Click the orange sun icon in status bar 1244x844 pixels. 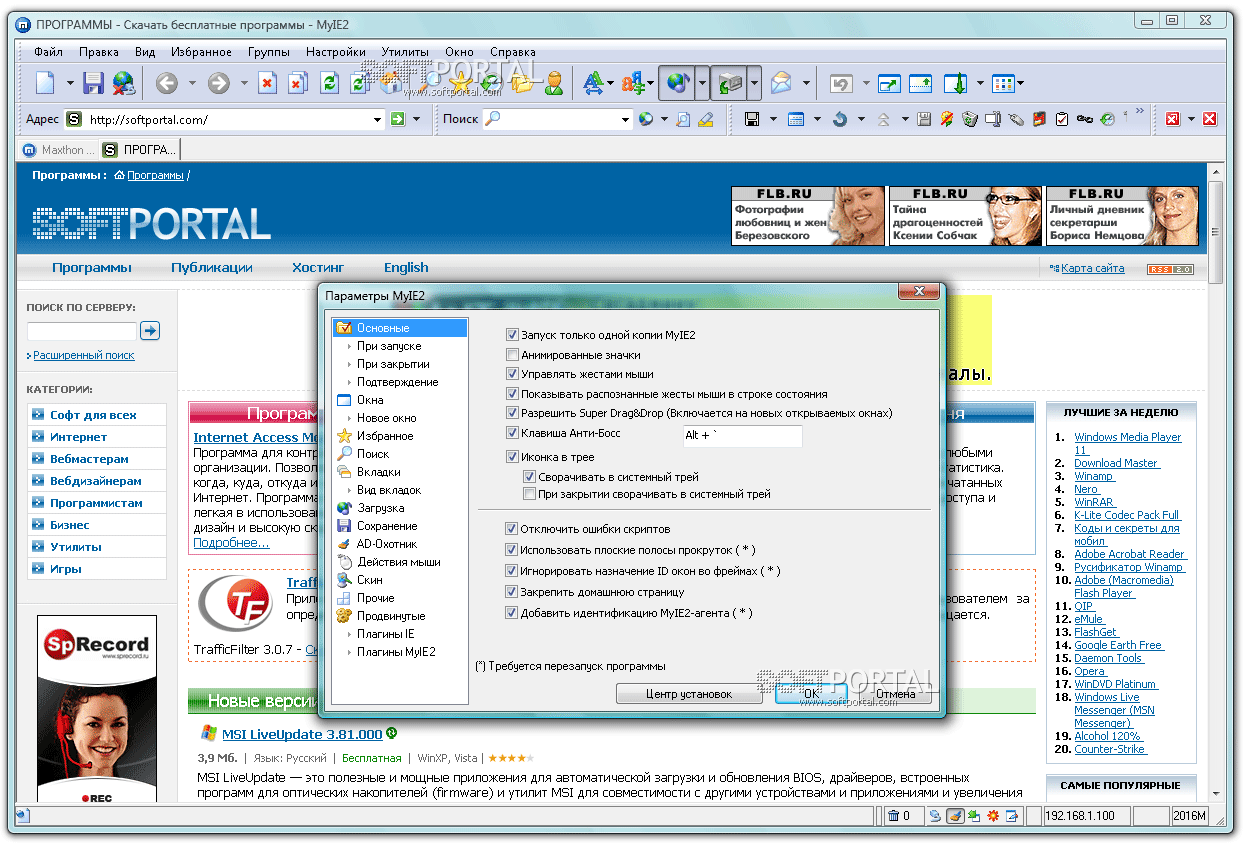[993, 816]
